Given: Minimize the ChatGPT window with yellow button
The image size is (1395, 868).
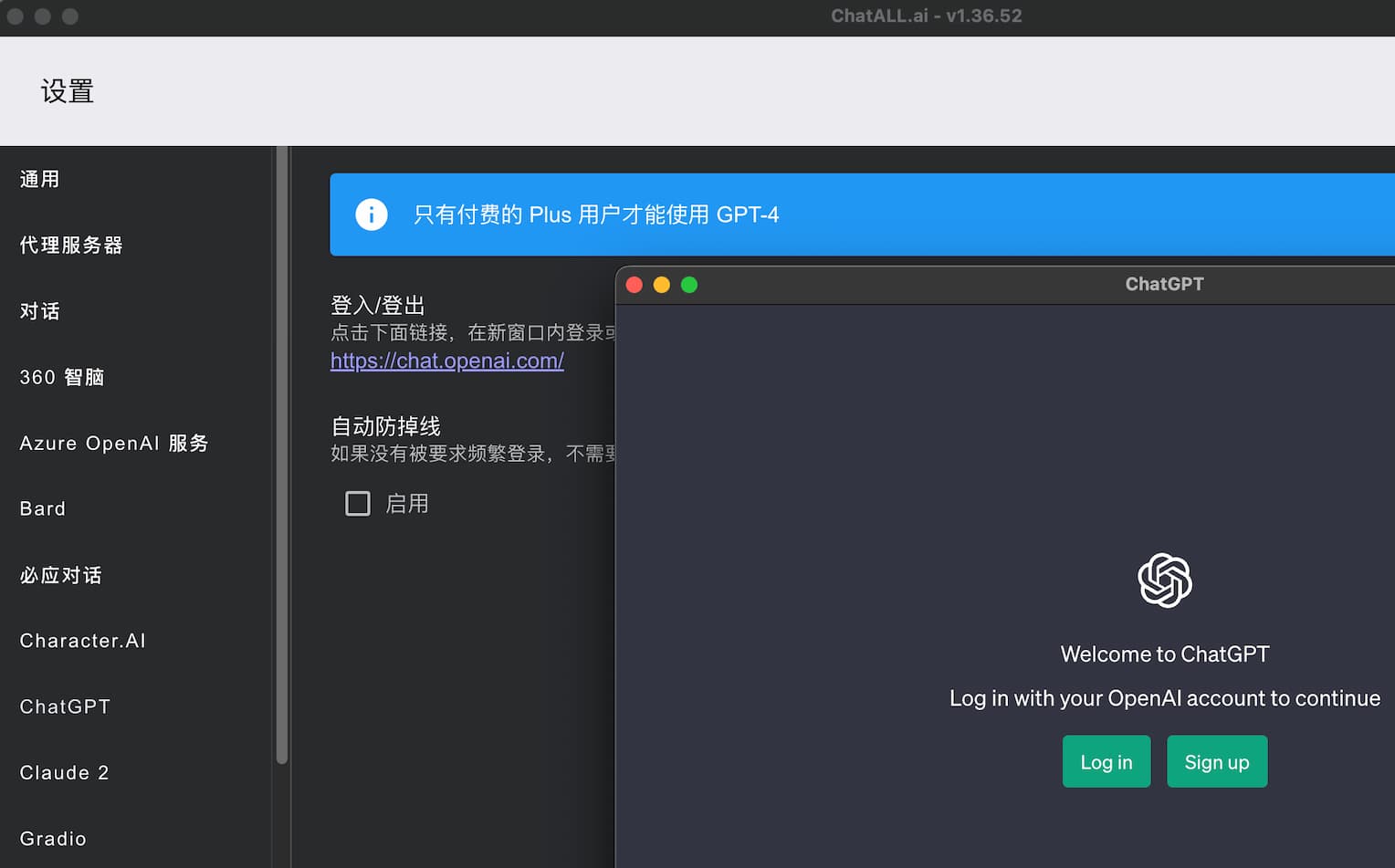Looking at the screenshot, I should tap(662, 285).
